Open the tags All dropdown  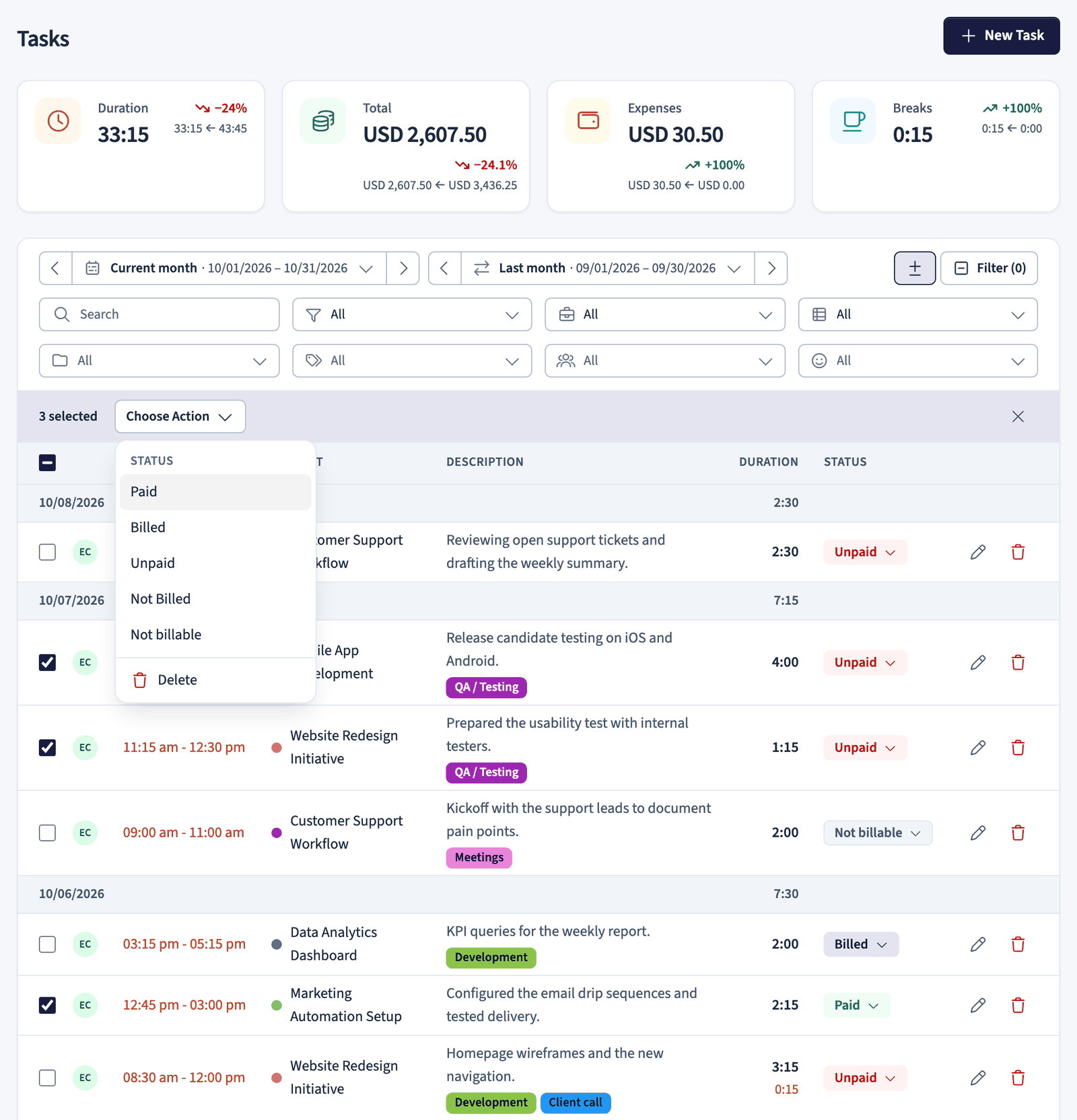[412, 361]
